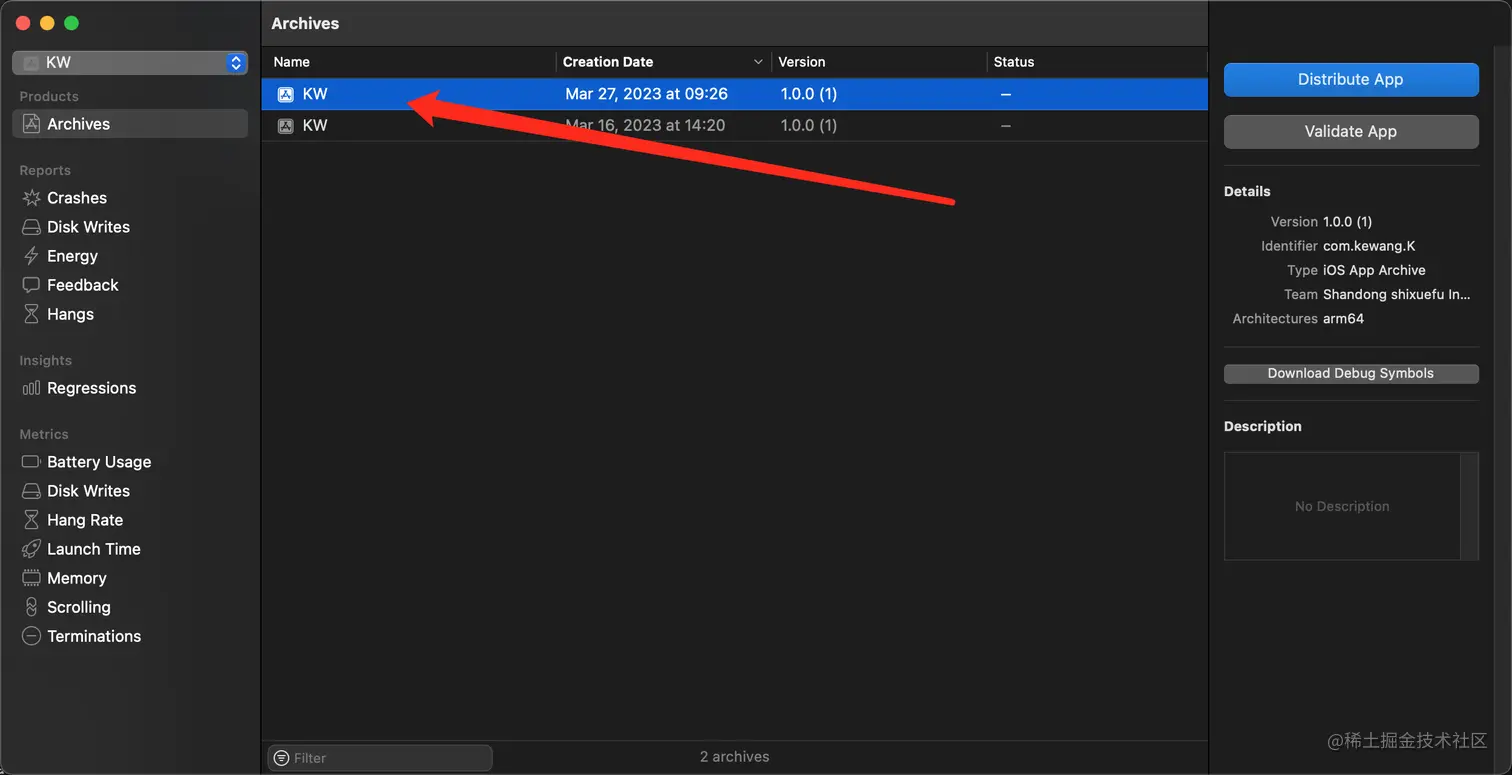Click the Disk Writes icon under Metrics

(31, 491)
